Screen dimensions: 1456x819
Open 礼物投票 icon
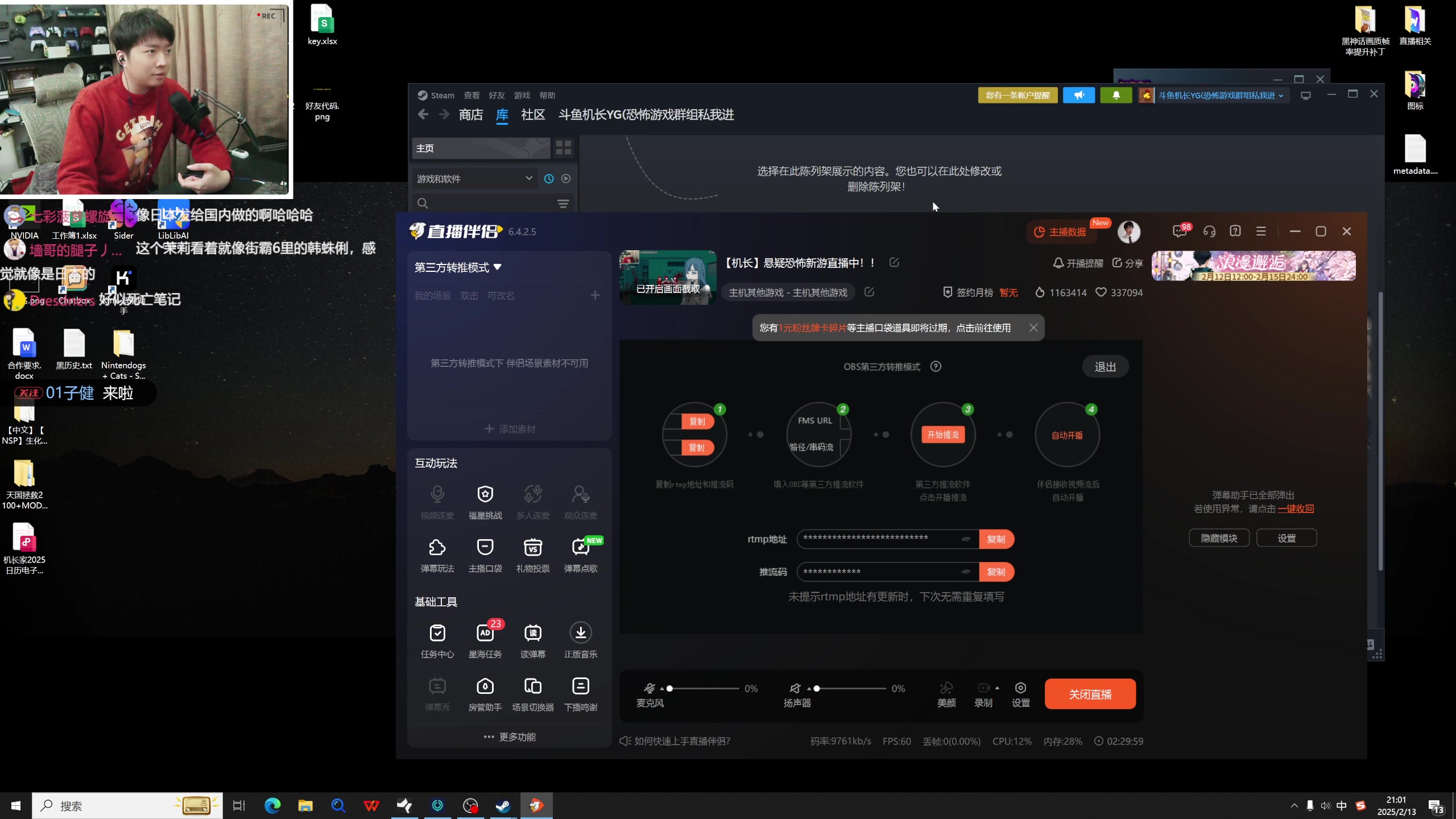[x=532, y=555]
